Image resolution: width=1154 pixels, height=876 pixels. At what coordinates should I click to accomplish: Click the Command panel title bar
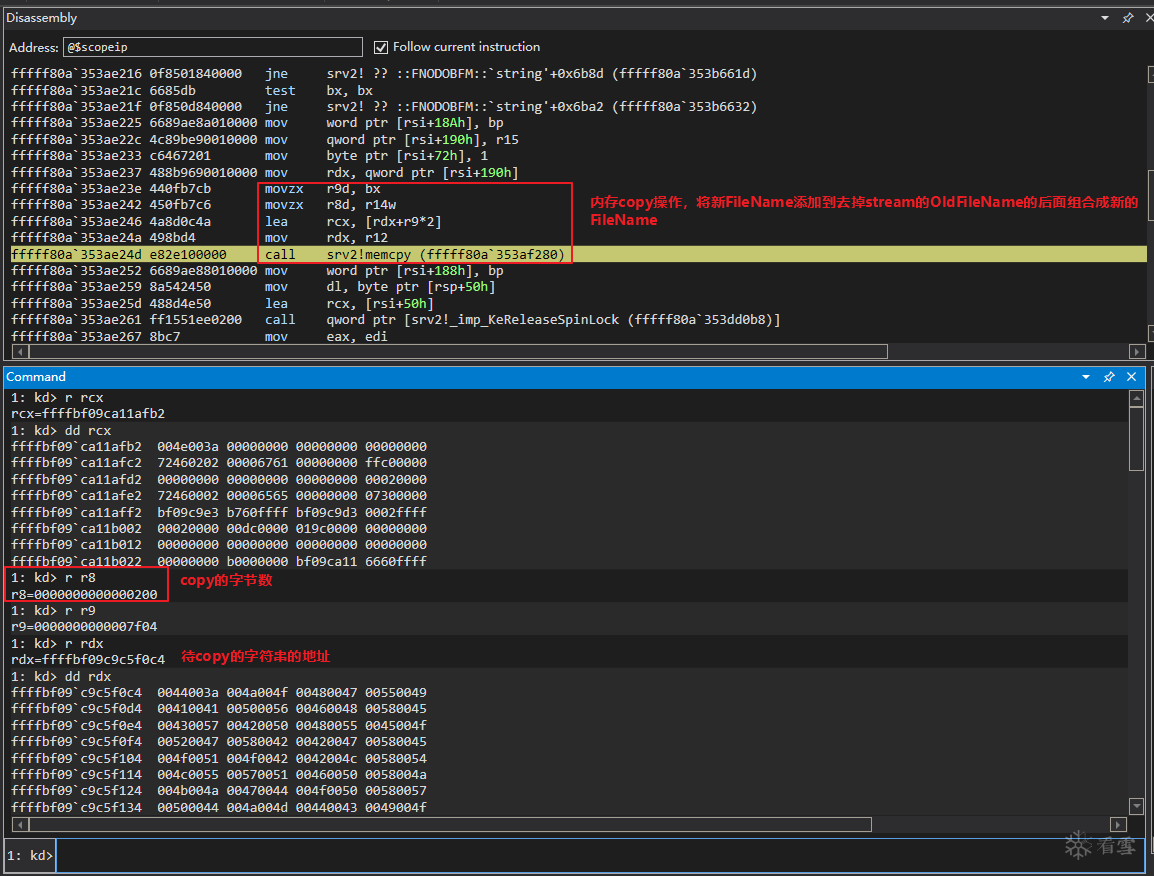[574, 377]
